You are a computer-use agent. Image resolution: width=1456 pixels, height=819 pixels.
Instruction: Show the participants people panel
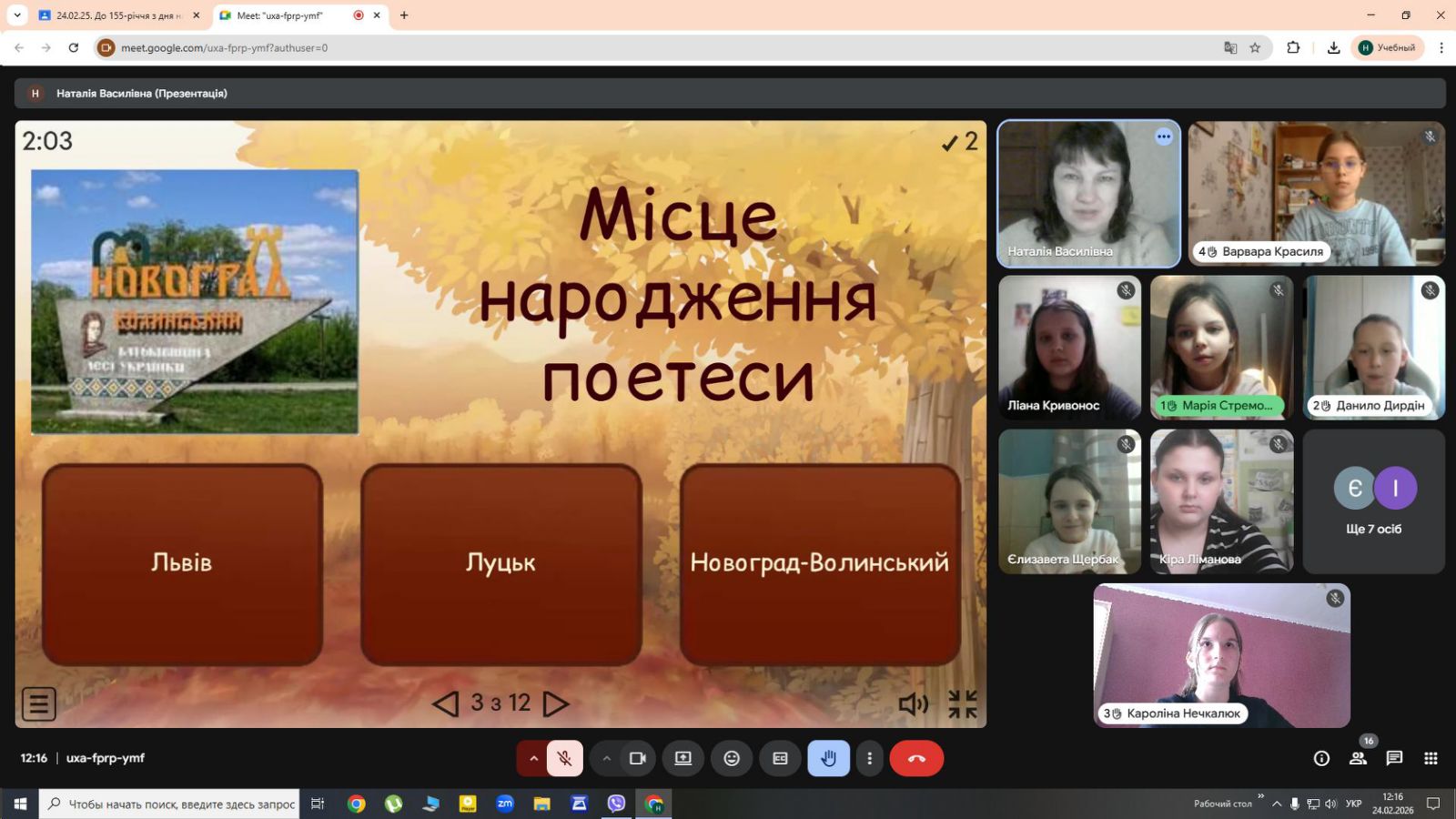1358,758
